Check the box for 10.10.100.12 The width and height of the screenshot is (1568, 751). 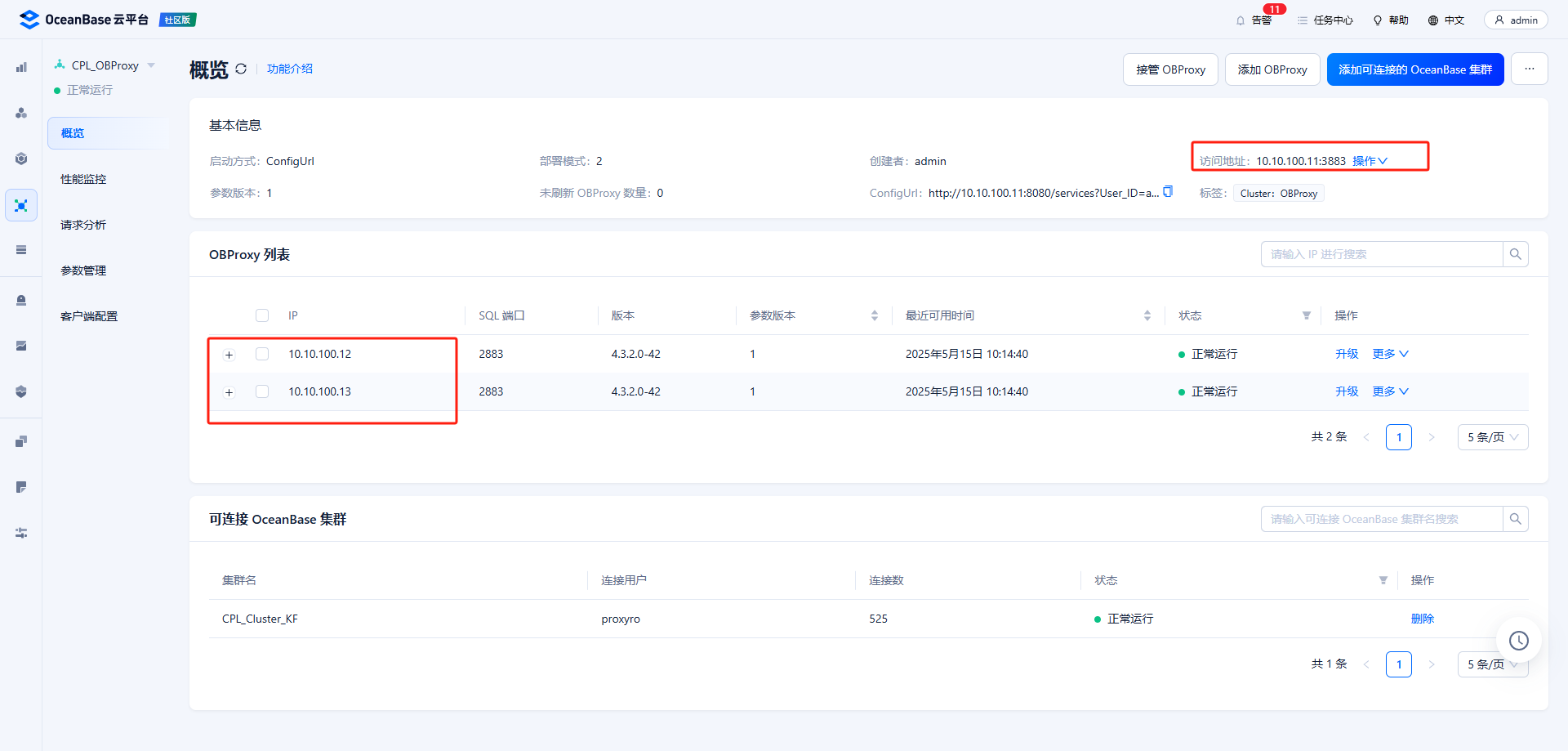262,354
